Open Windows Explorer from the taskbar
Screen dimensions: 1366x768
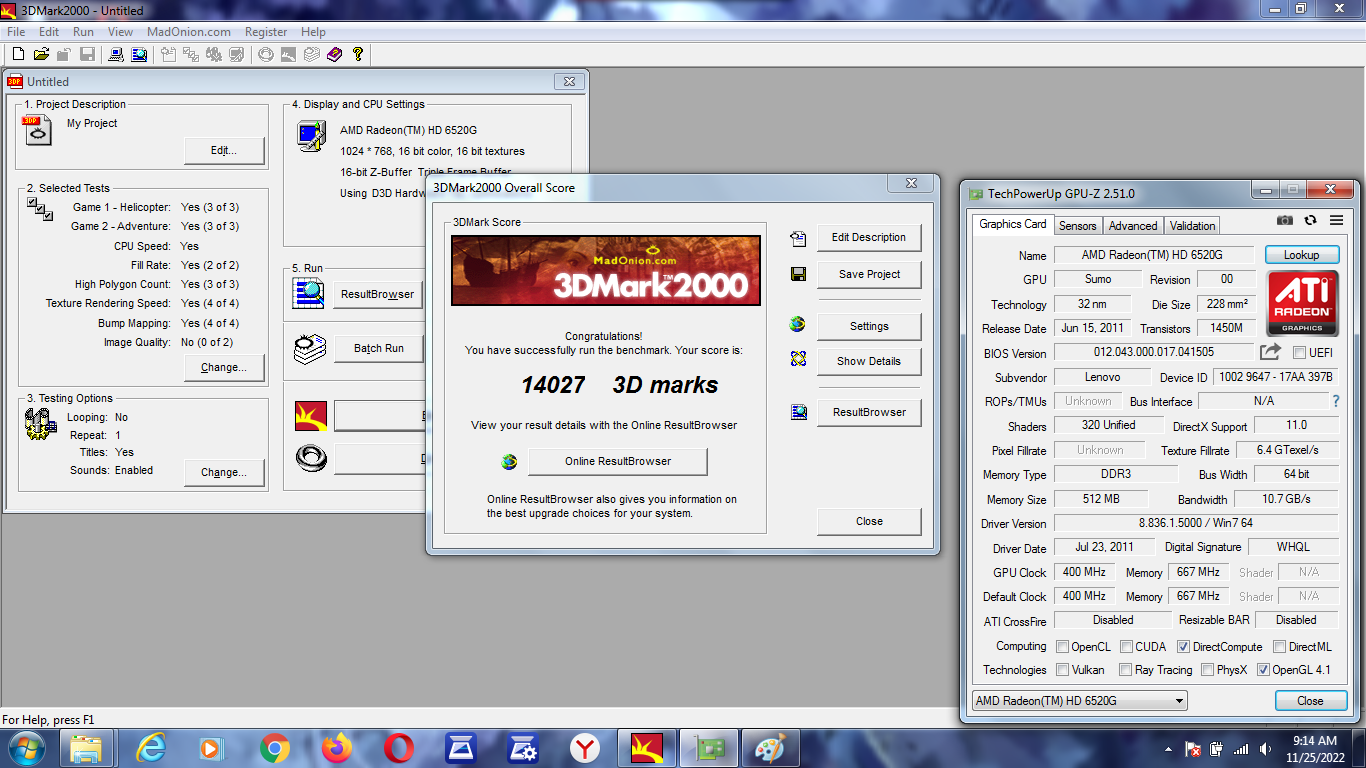coord(86,748)
